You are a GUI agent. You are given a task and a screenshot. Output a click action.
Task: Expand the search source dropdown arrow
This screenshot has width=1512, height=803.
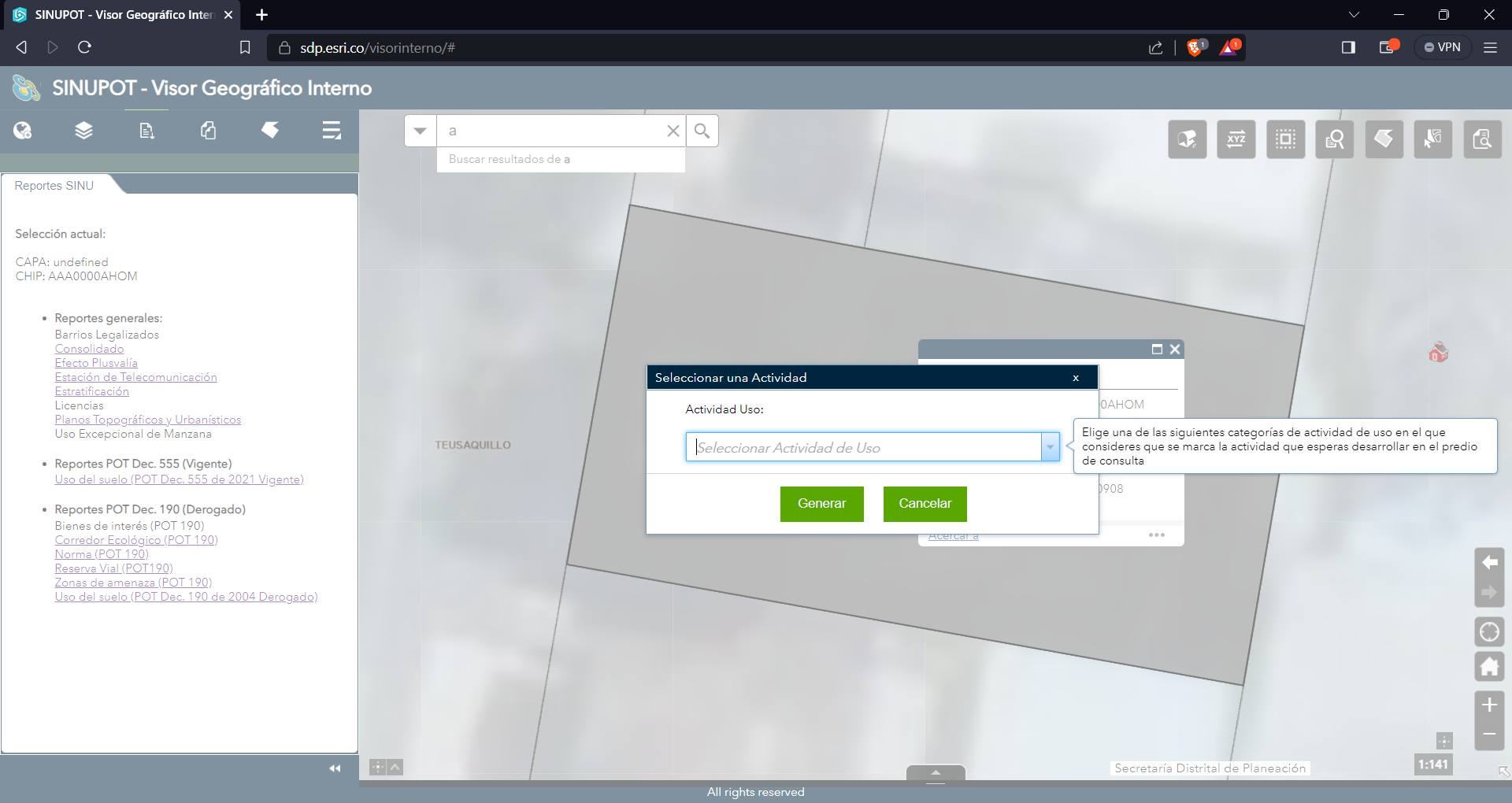421,131
